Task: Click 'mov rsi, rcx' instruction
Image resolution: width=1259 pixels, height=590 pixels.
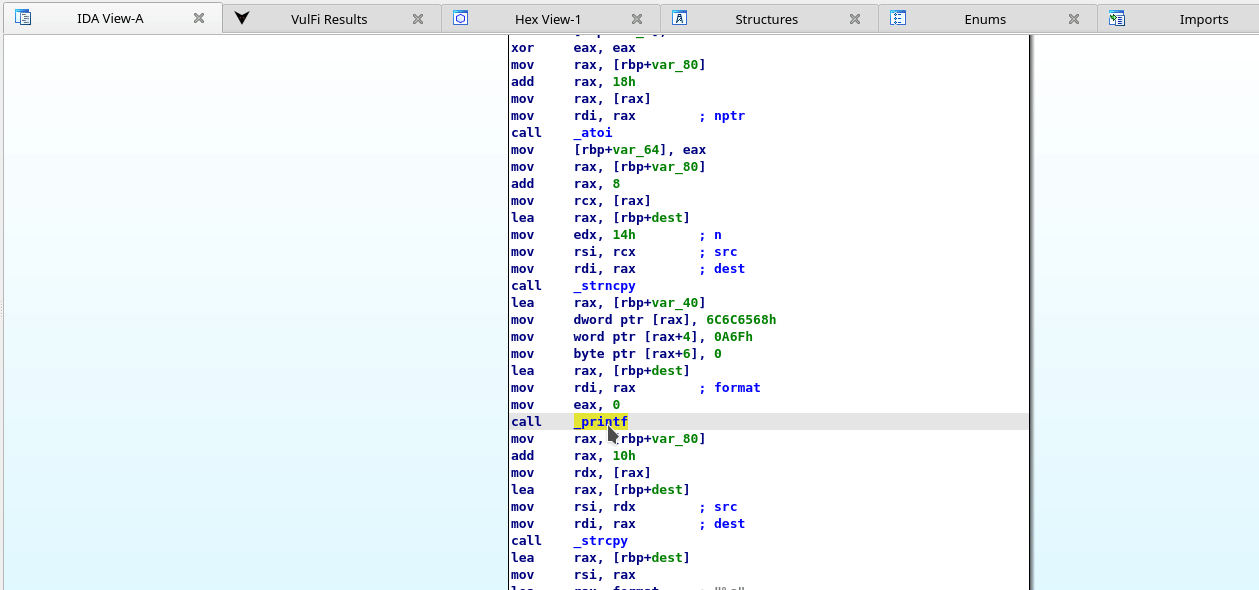Action: [x=573, y=252]
